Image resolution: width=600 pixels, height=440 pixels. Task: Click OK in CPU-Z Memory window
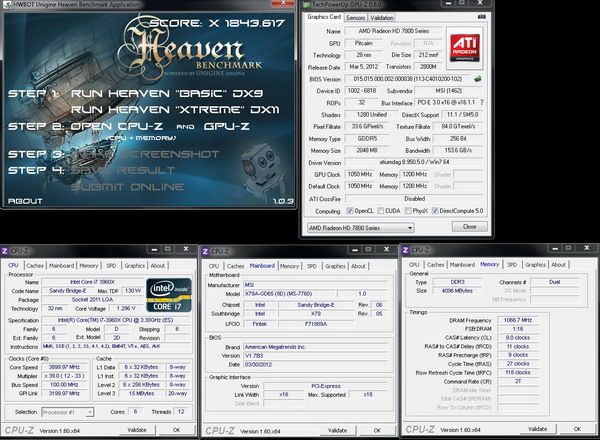point(577,429)
